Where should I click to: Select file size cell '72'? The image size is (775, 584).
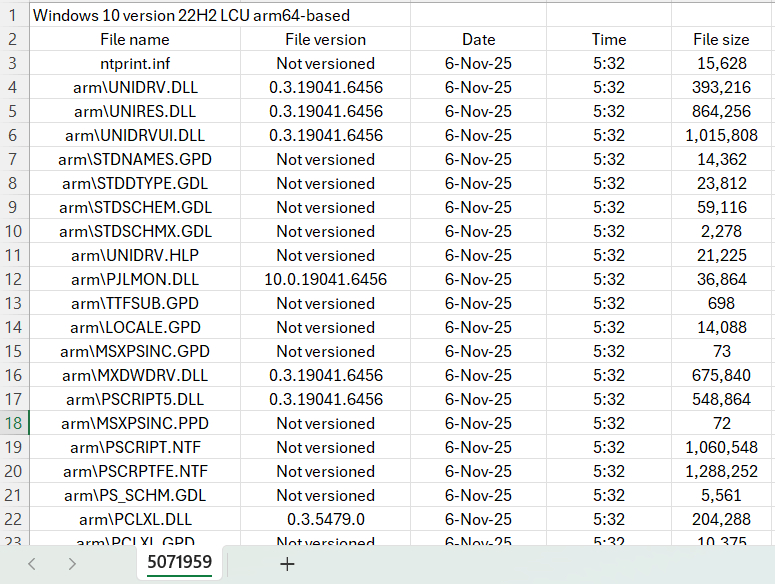tap(722, 423)
